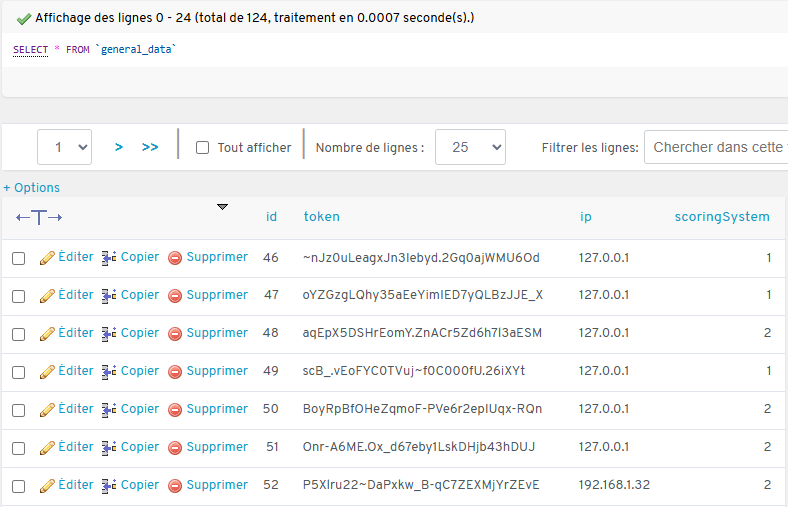788x507 pixels.
Task: Click the red Delete icon for row 48
Action: tap(175, 334)
